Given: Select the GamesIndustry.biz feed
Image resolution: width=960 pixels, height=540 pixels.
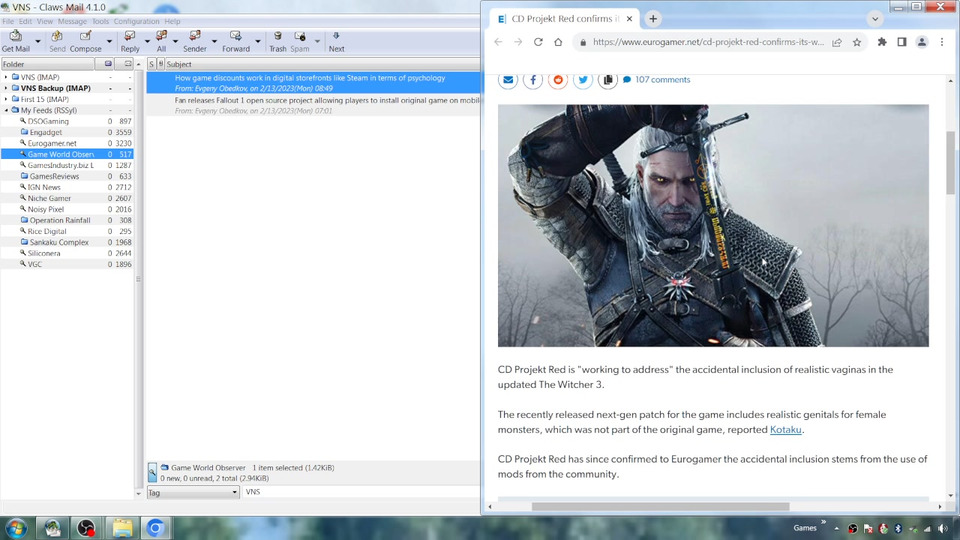Looking at the screenshot, I should [60, 165].
